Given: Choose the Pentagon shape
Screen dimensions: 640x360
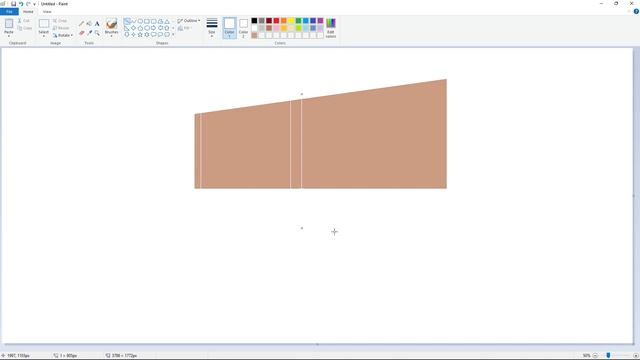Looking at the screenshot, I should 140,28.
